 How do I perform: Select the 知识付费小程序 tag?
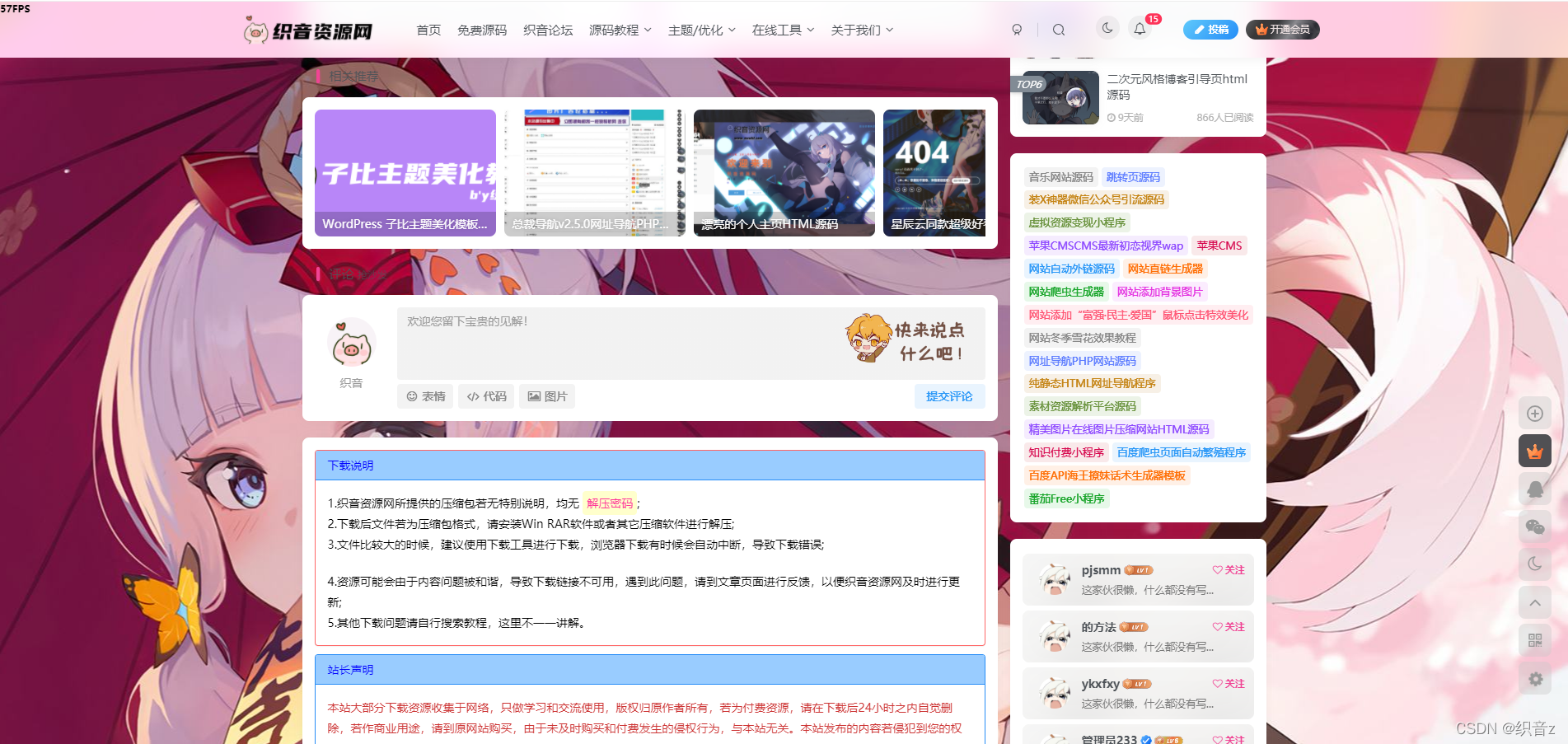tap(1066, 452)
